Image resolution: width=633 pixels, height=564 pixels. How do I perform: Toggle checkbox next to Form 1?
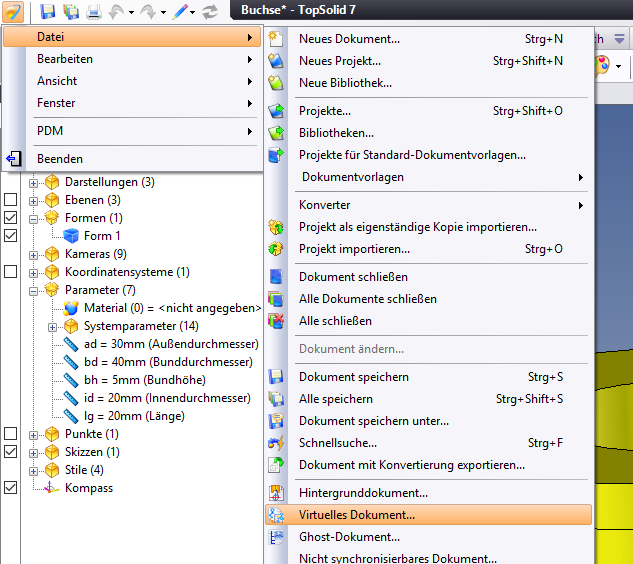pyautogui.click(x=10, y=235)
